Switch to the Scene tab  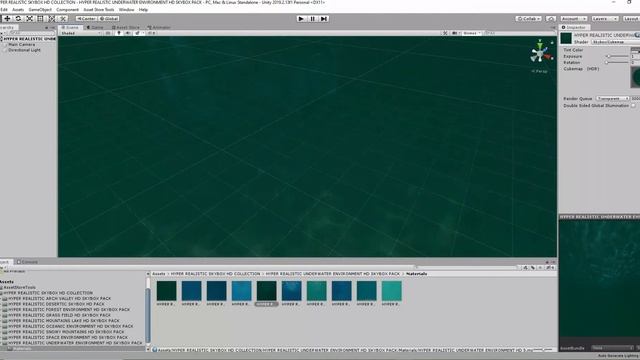point(70,27)
